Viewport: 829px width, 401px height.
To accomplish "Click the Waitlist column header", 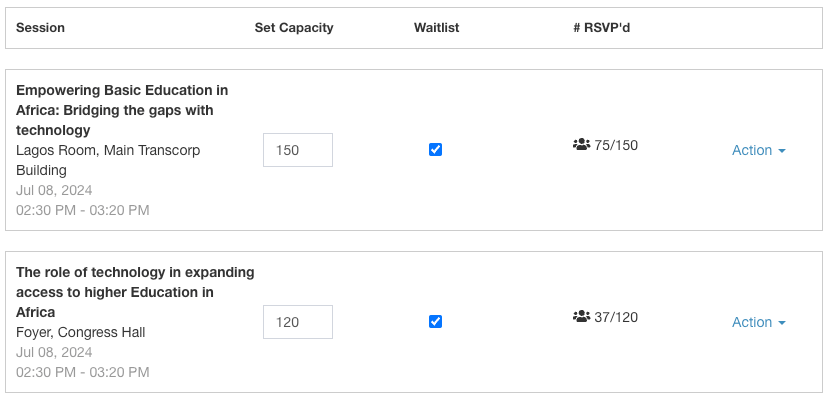I will pos(436,28).
